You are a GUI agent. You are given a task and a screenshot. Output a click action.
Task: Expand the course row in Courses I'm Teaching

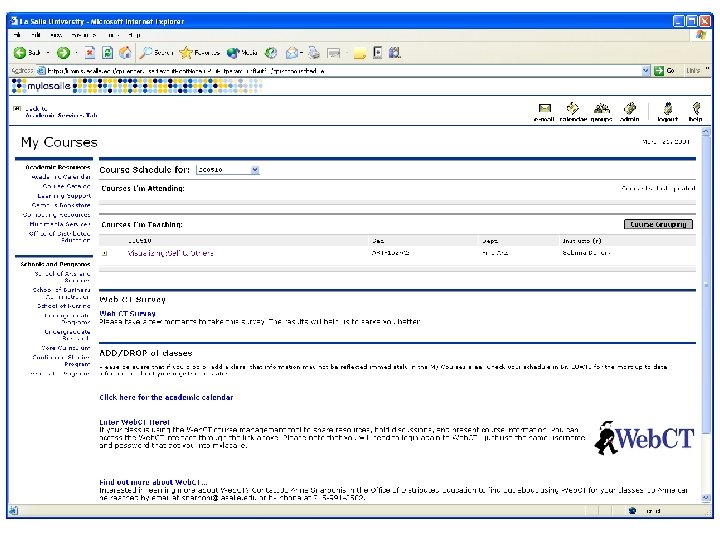(105, 253)
